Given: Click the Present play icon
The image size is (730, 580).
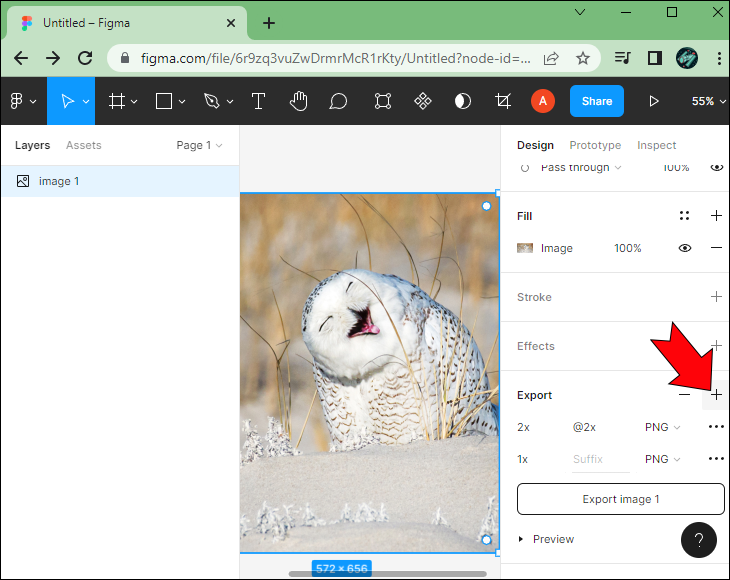Looking at the screenshot, I should (x=654, y=101).
